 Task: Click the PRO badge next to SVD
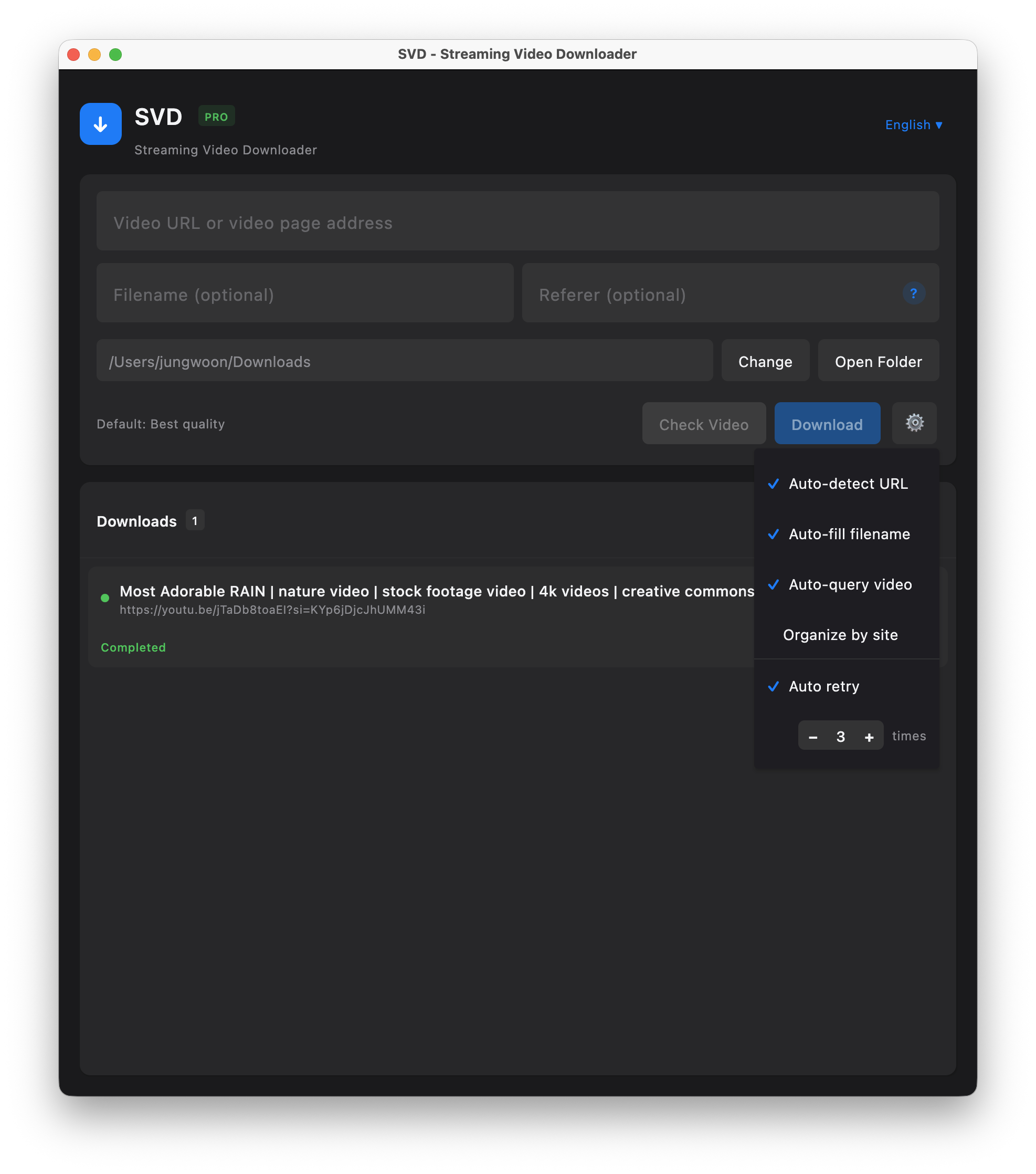click(x=217, y=116)
